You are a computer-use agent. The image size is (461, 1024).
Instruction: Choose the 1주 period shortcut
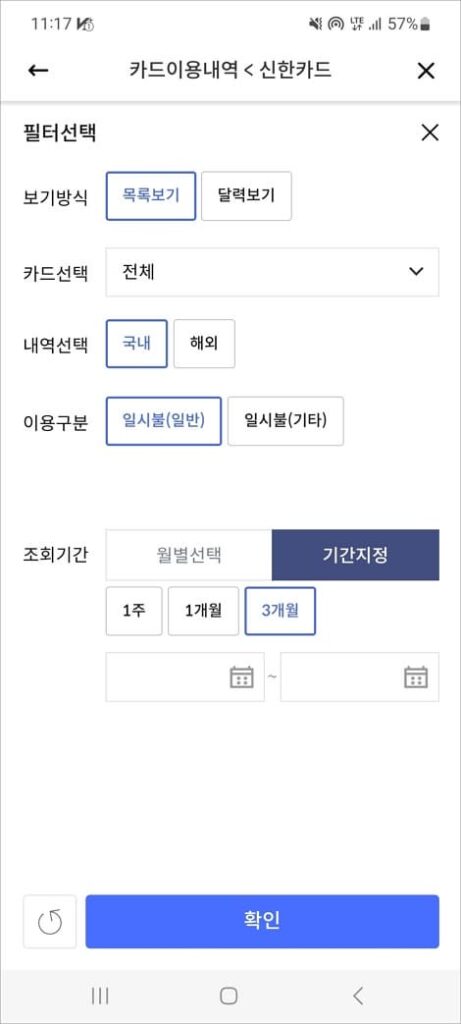134,611
